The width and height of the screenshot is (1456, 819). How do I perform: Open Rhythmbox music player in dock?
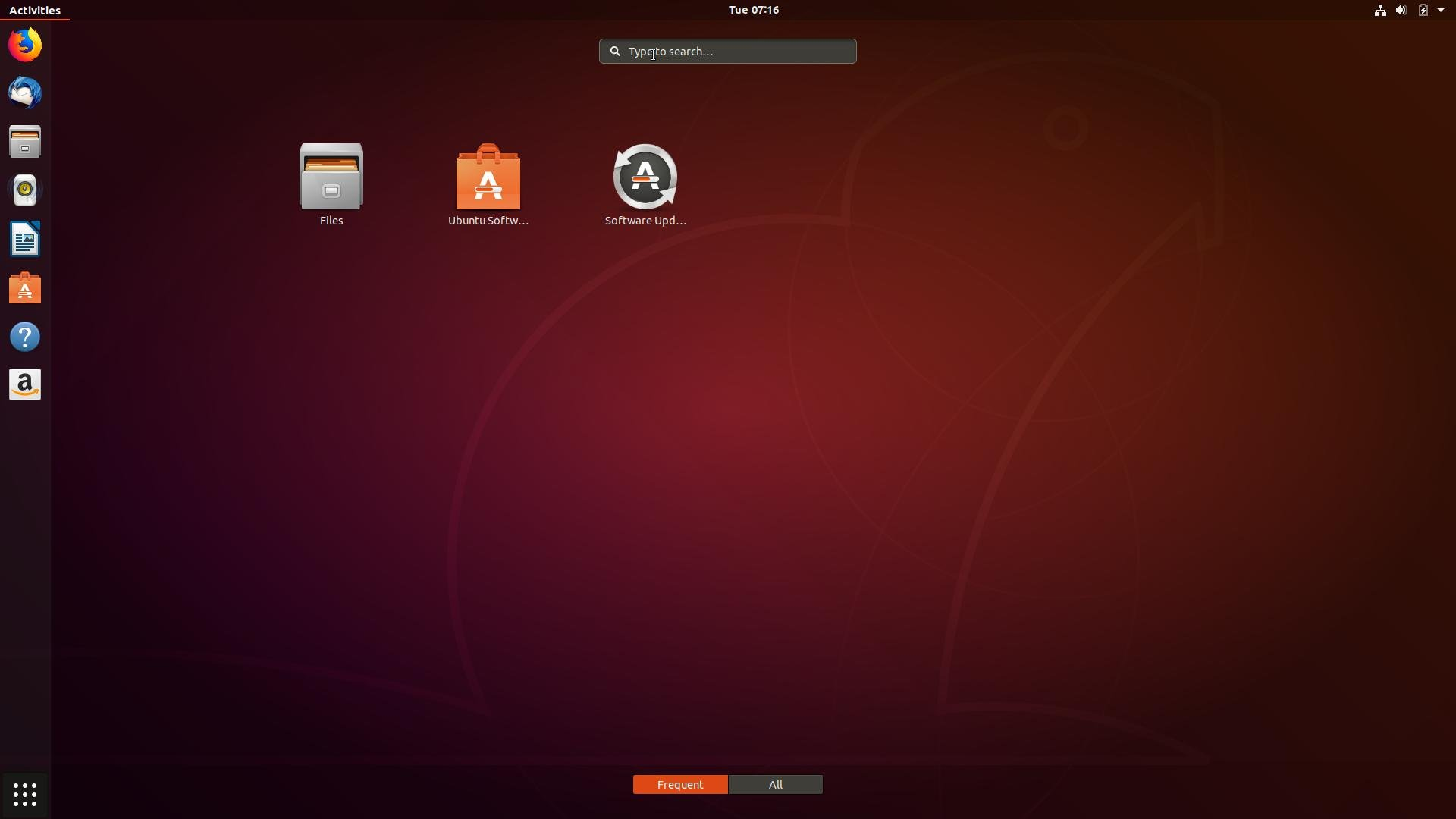tap(25, 190)
